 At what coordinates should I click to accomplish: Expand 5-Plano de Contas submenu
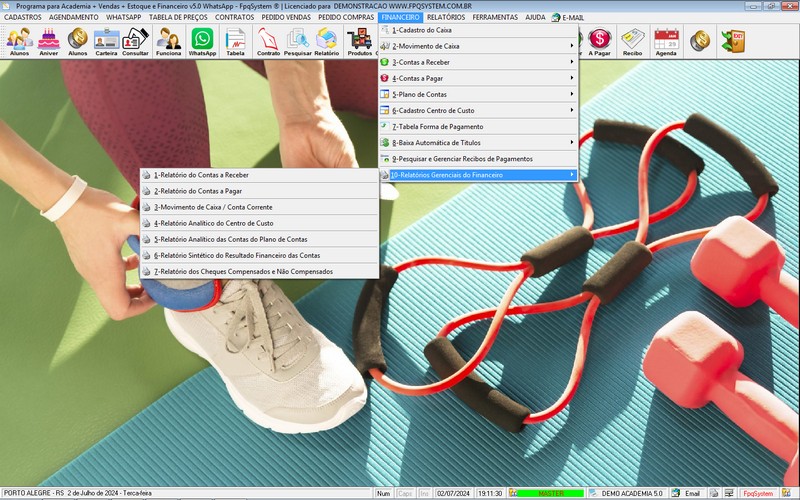tap(478, 94)
